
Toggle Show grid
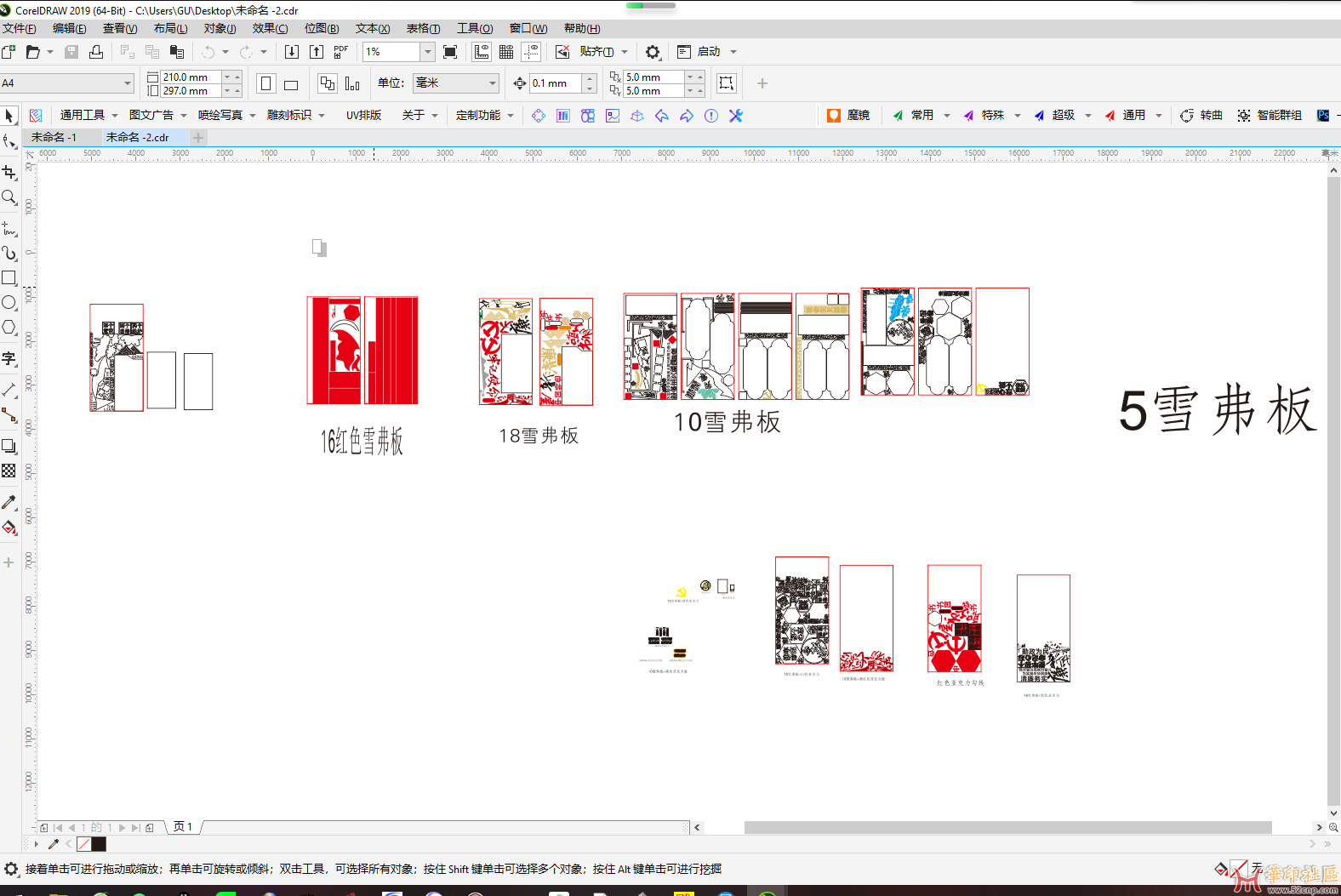click(x=506, y=52)
